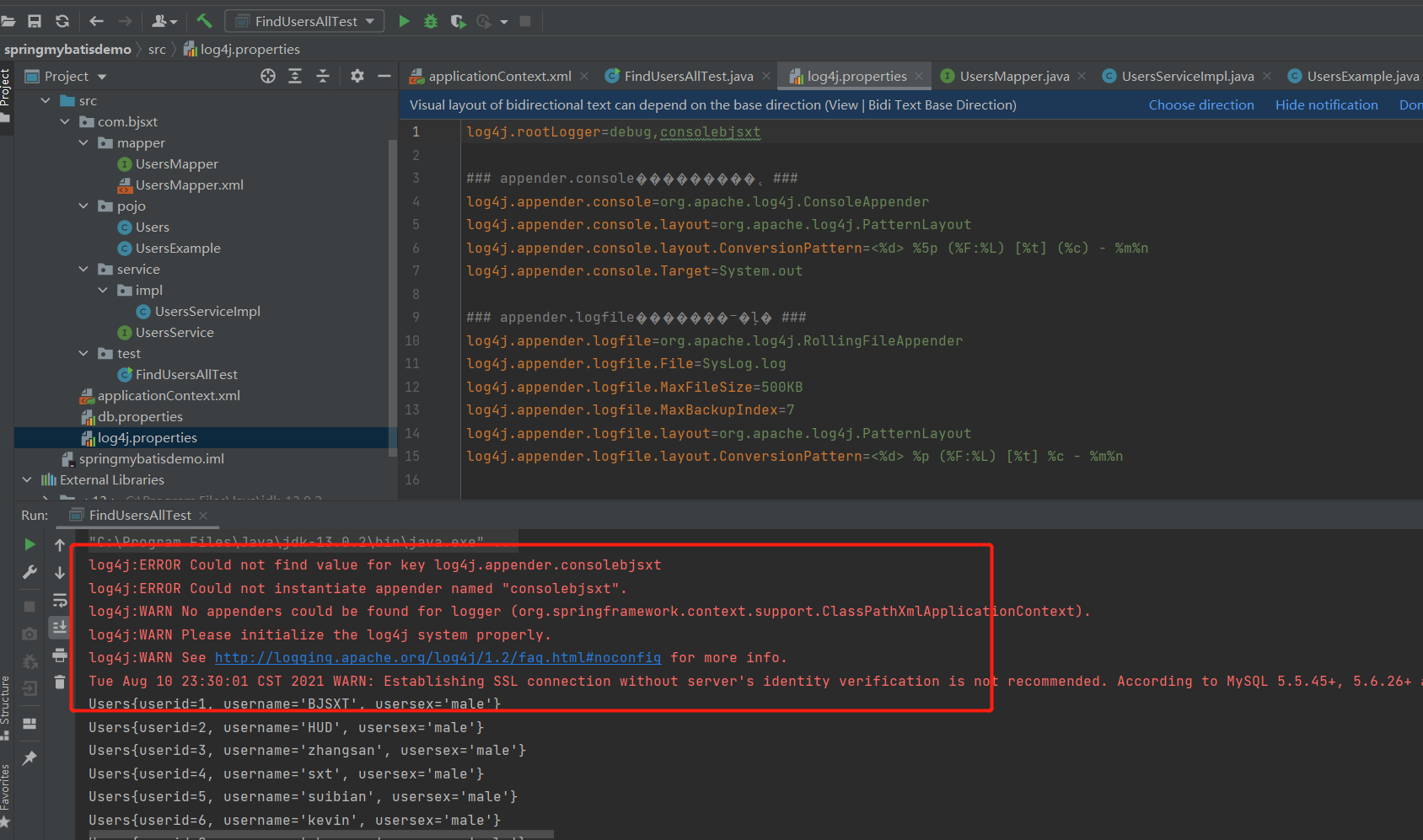Click on editor line 1 rootLogger text
This screenshot has height=840, width=1423.
[613, 131]
